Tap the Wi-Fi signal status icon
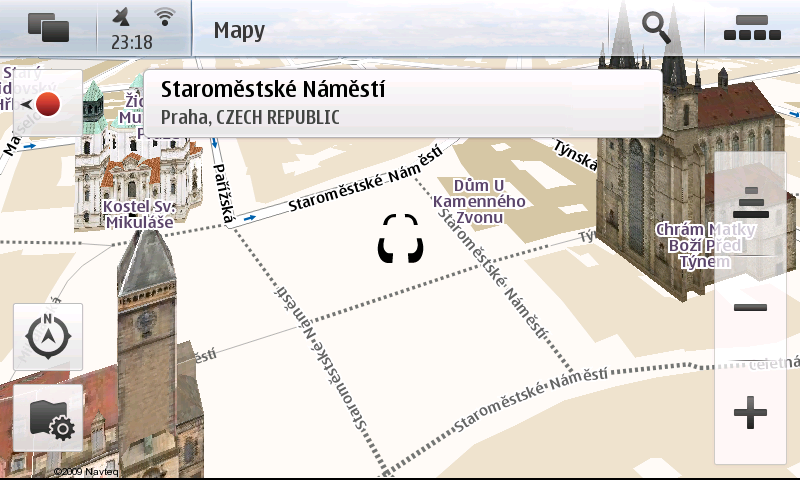 pos(165,17)
